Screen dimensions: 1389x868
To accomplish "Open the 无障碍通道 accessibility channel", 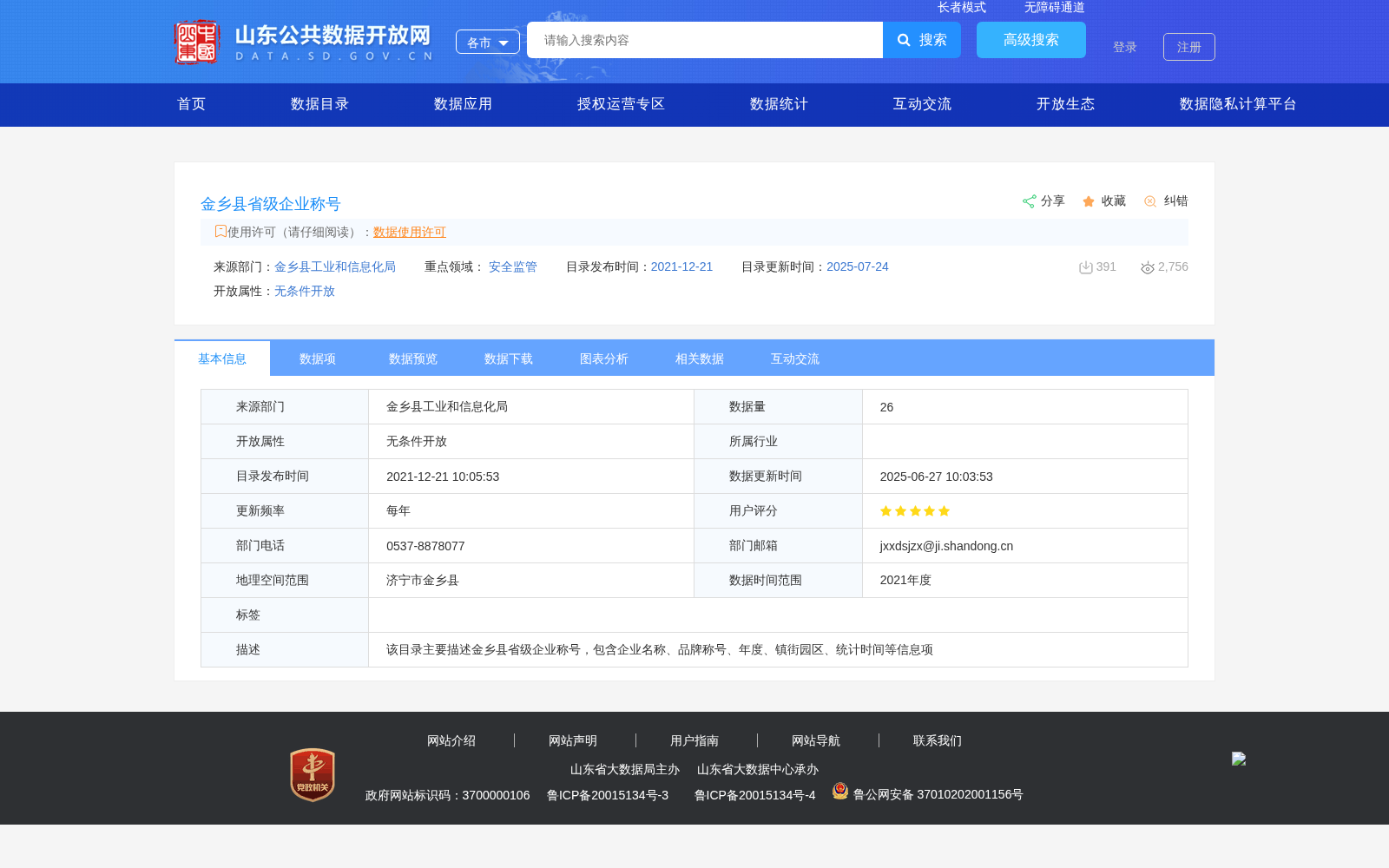I will click(x=1055, y=7).
